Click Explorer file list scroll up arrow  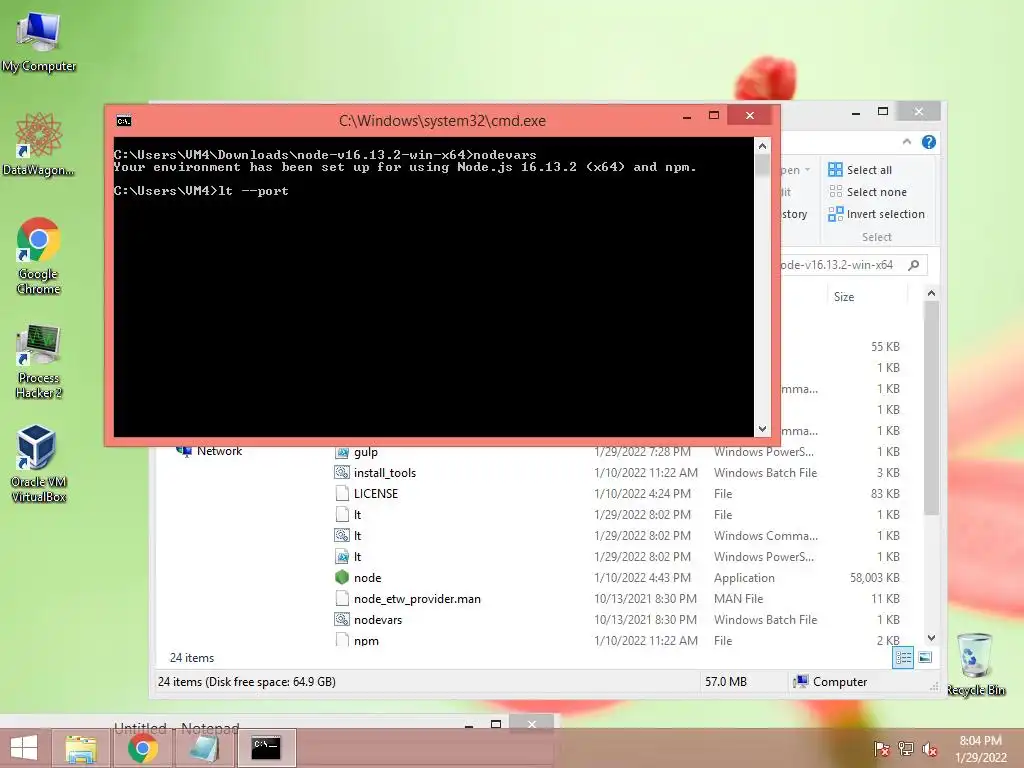coord(931,294)
